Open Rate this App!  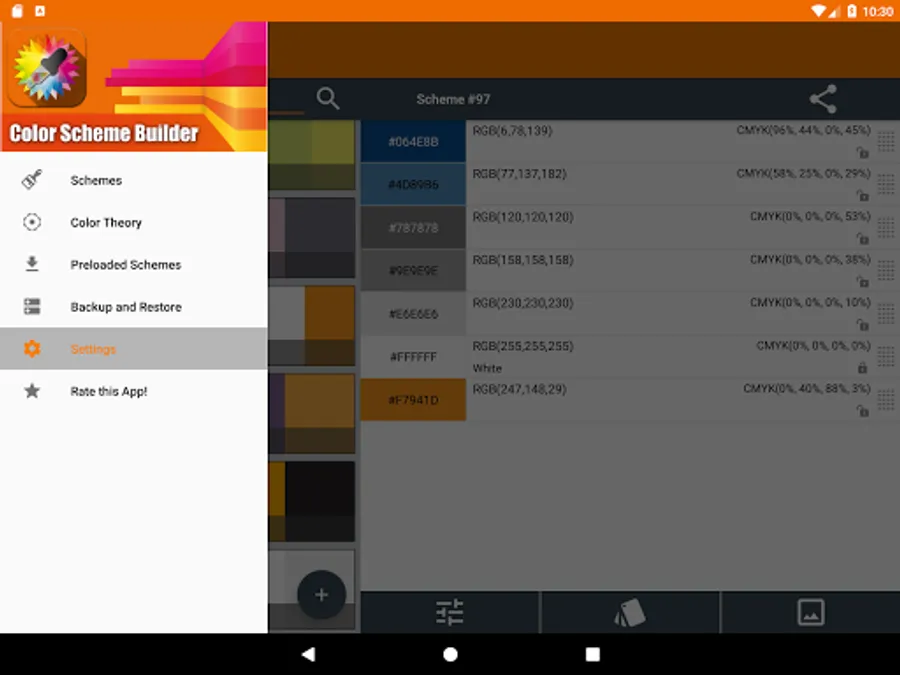110,391
